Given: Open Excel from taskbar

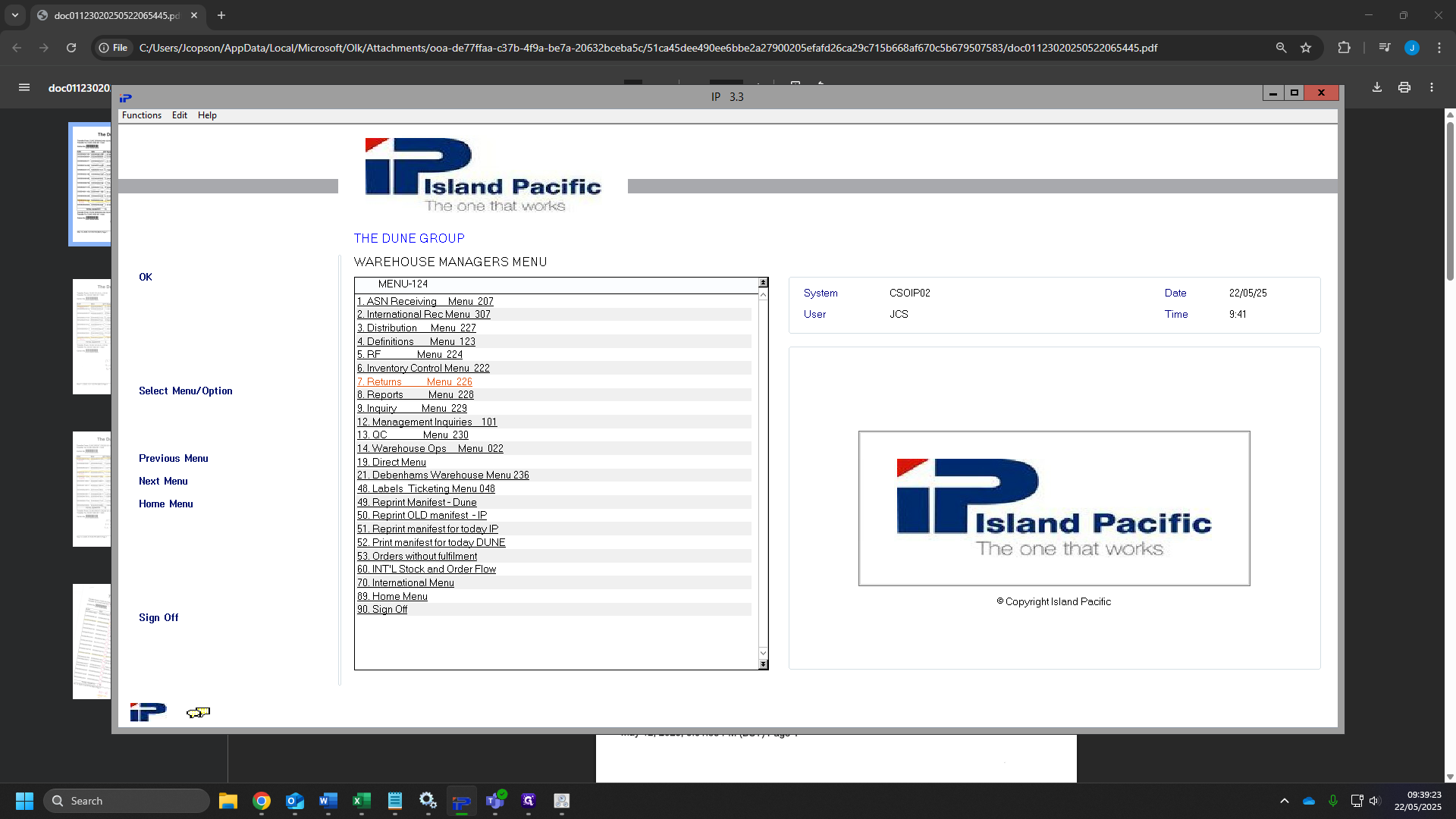Looking at the screenshot, I should point(362,801).
